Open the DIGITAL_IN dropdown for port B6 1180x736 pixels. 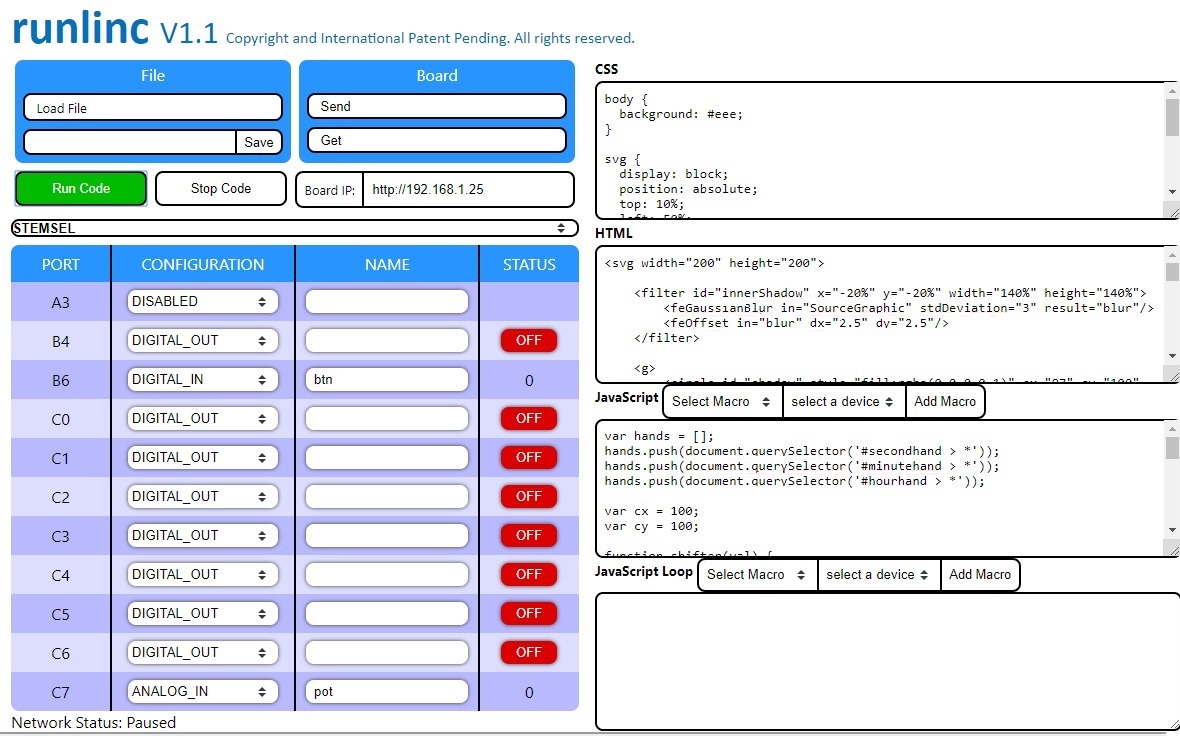[x=201, y=379]
